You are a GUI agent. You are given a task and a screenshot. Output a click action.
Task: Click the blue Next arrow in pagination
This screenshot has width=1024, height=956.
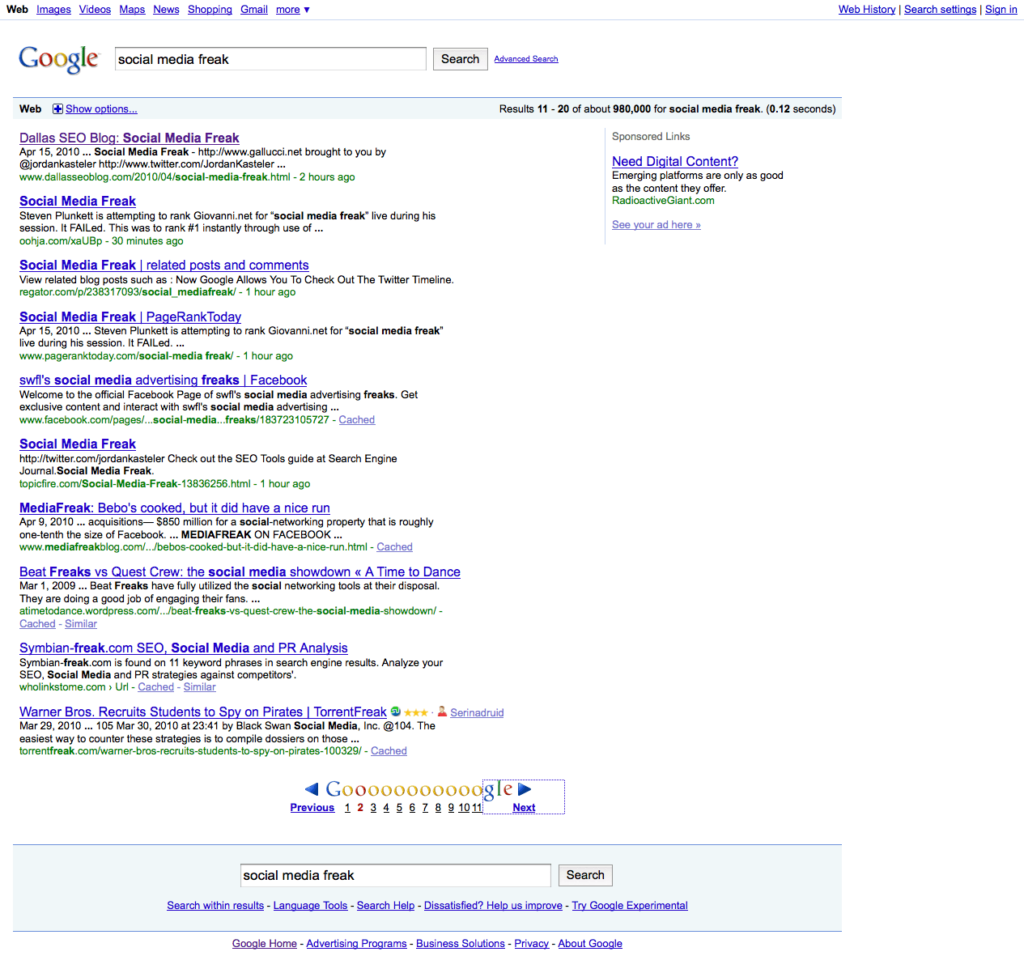[x=524, y=789]
